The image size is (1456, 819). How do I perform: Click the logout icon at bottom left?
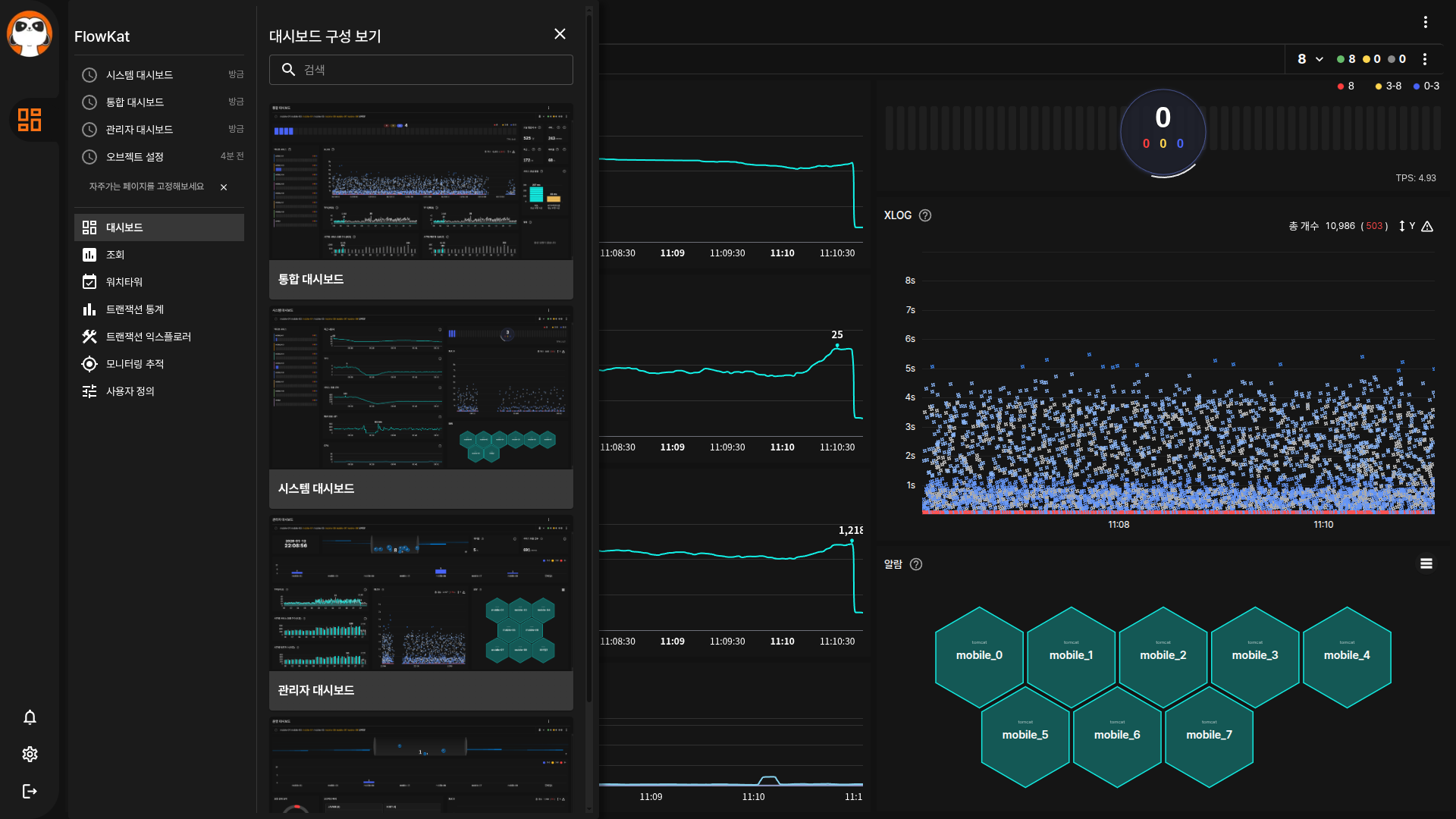pyautogui.click(x=30, y=791)
